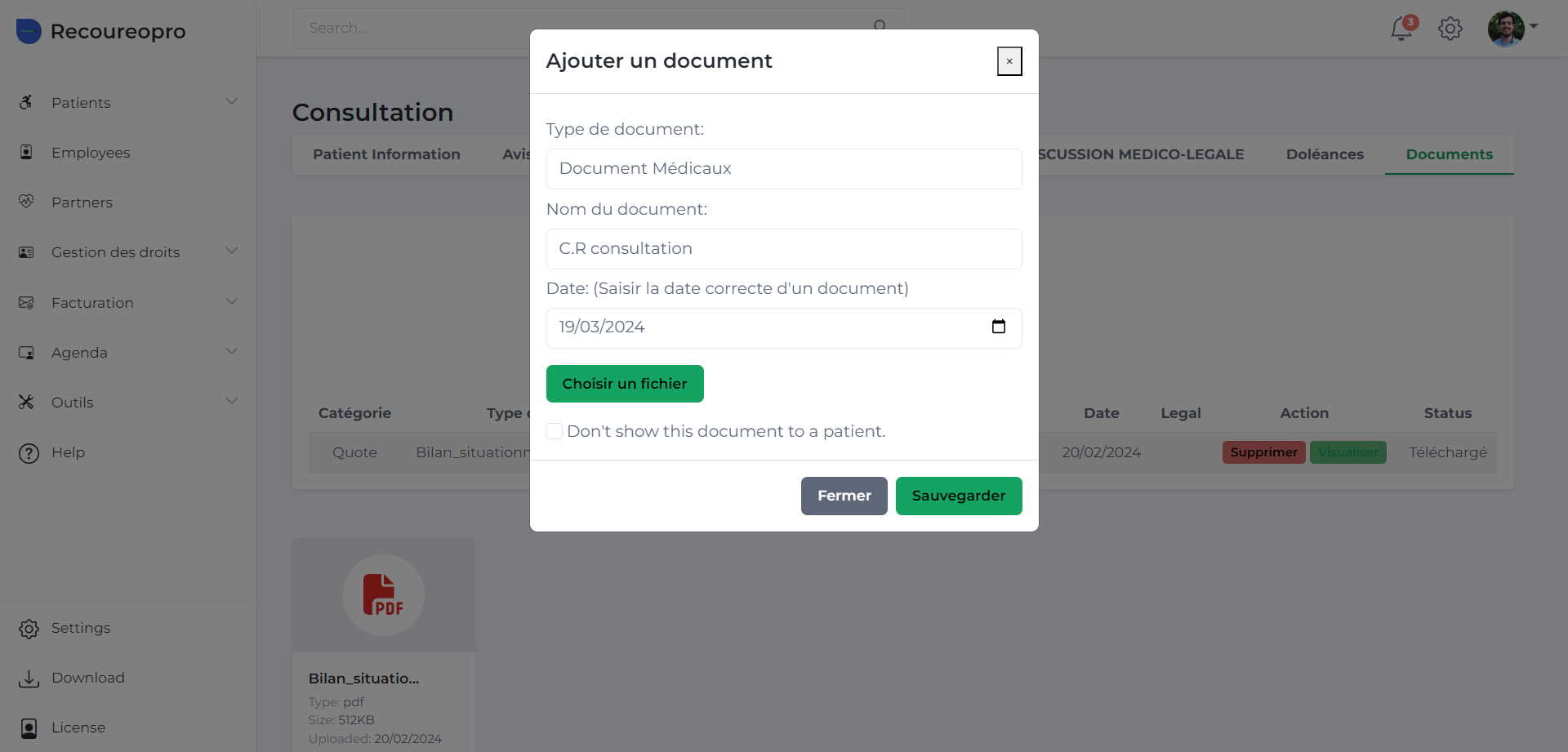Click the Sauvegarder button
Screen dimensions: 1568x752
tap(958, 496)
